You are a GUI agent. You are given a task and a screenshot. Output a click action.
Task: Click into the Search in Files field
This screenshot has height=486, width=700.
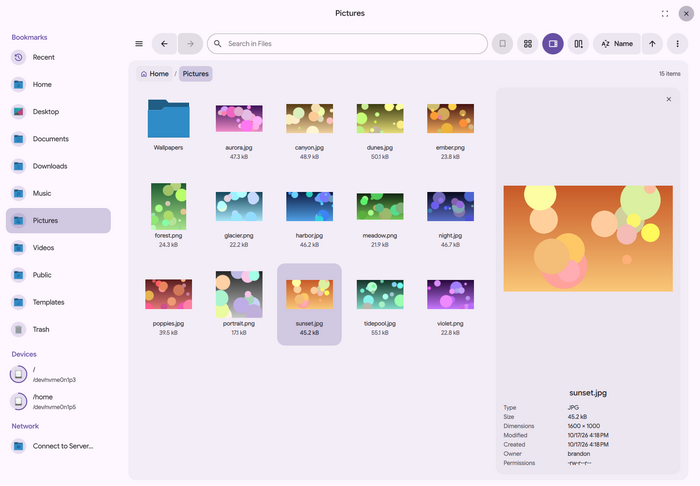pyautogui.click(x=347, y=44)
